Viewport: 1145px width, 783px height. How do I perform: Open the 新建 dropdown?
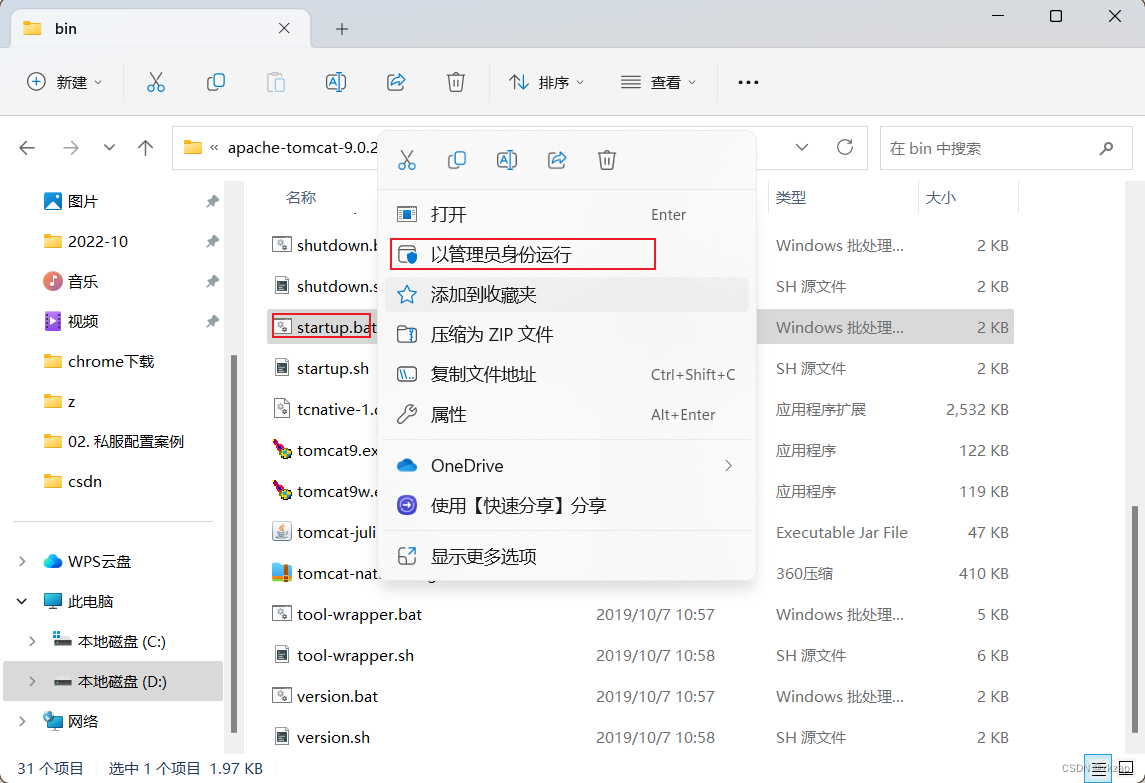64,83
